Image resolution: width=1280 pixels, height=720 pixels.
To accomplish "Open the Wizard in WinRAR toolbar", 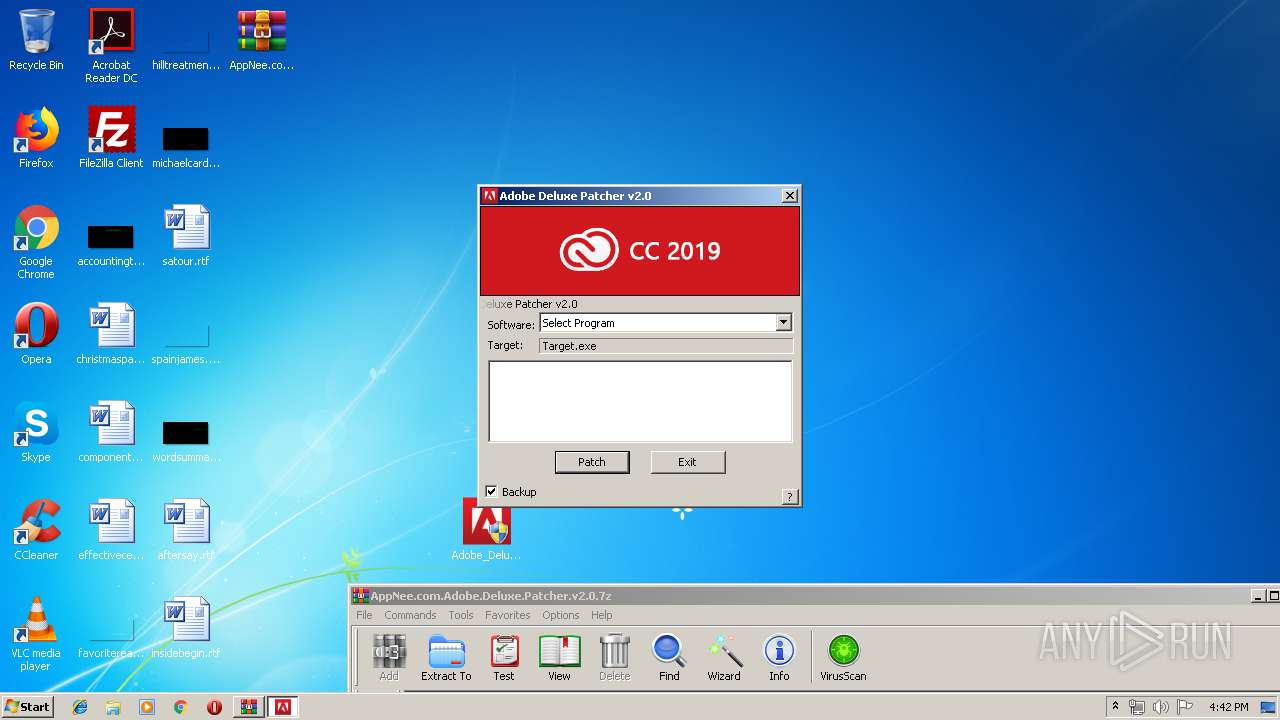I will [724, 658].
